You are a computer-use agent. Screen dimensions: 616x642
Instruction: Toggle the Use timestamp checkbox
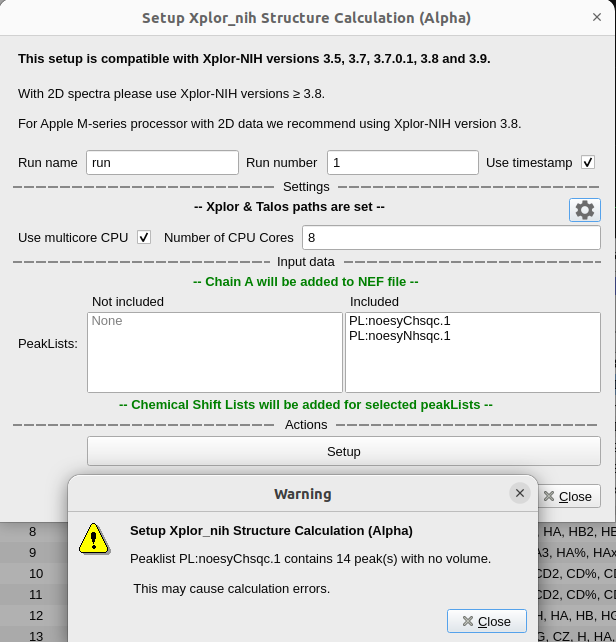point(588,163)
